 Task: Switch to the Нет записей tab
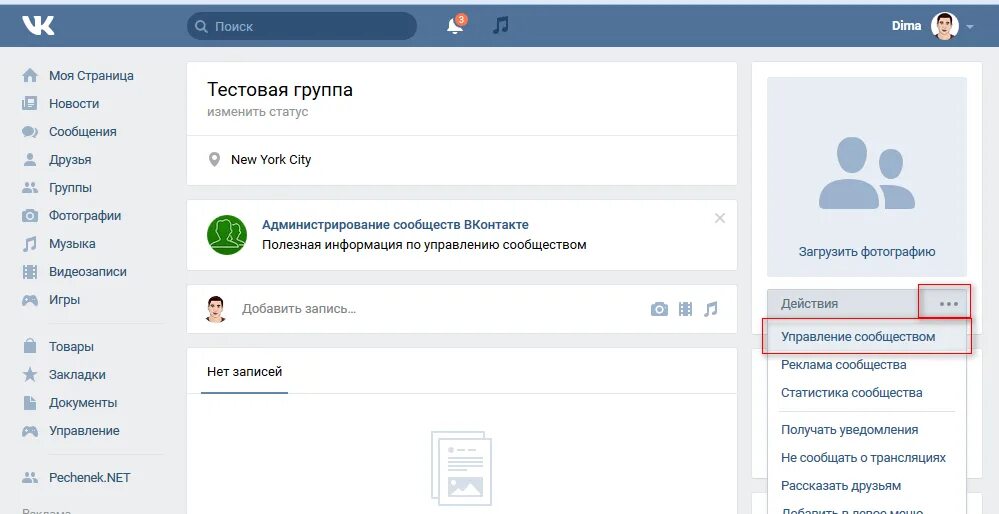245,371
